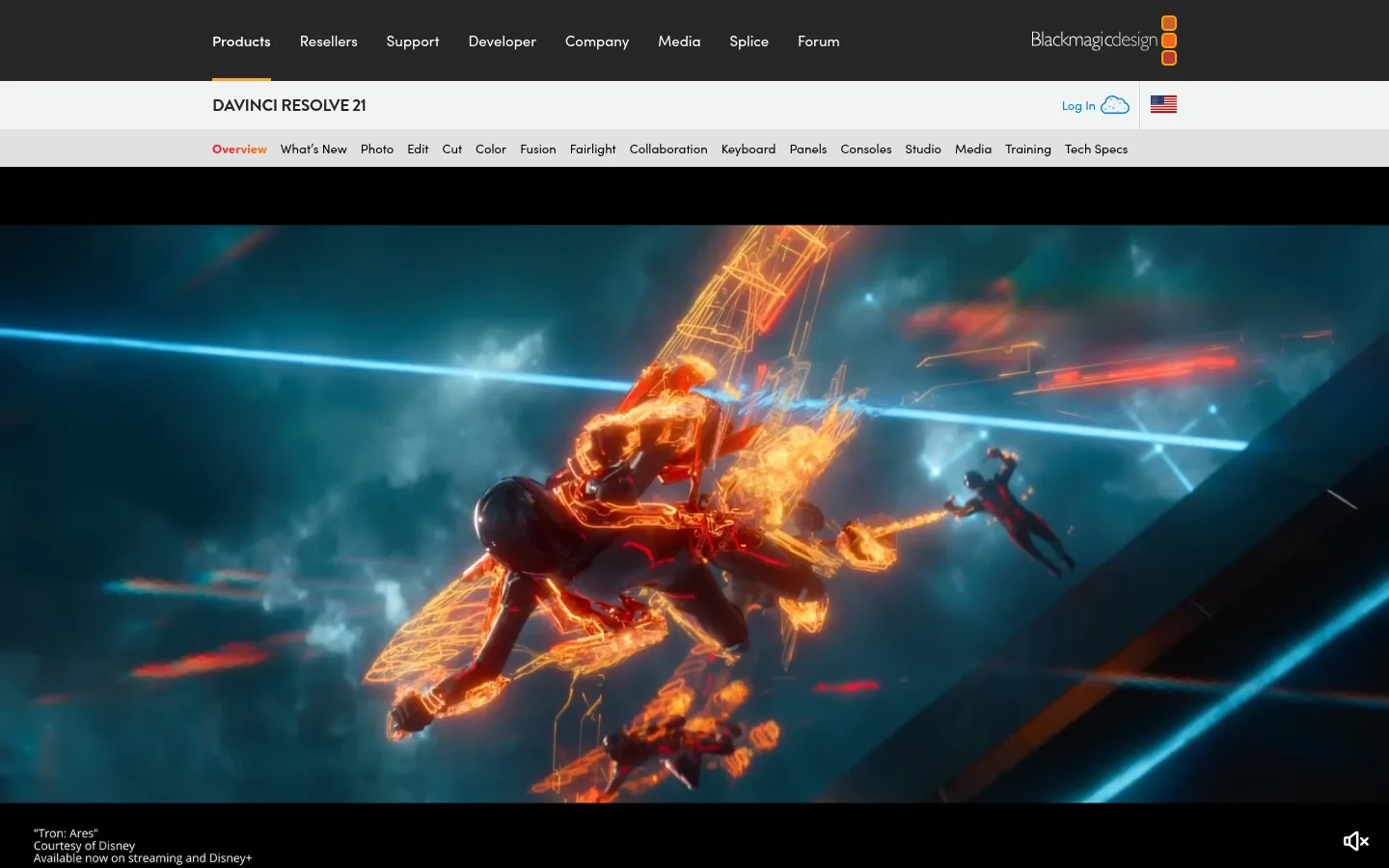This screenshot has width=1389, height=868.
Task: Open the Support menu item
Action: 413,41
